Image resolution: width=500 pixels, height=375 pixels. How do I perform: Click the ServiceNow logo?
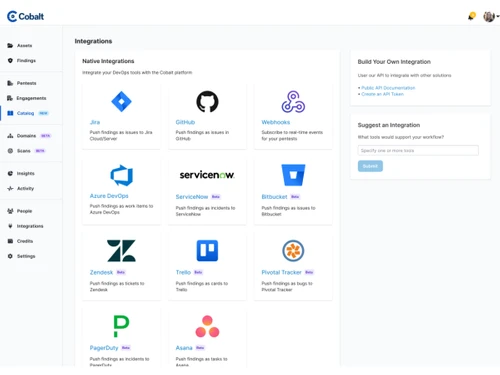207,175
